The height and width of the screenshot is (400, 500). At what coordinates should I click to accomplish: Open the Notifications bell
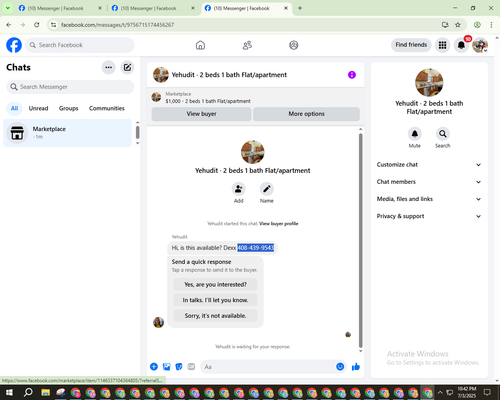pos(461,45)
